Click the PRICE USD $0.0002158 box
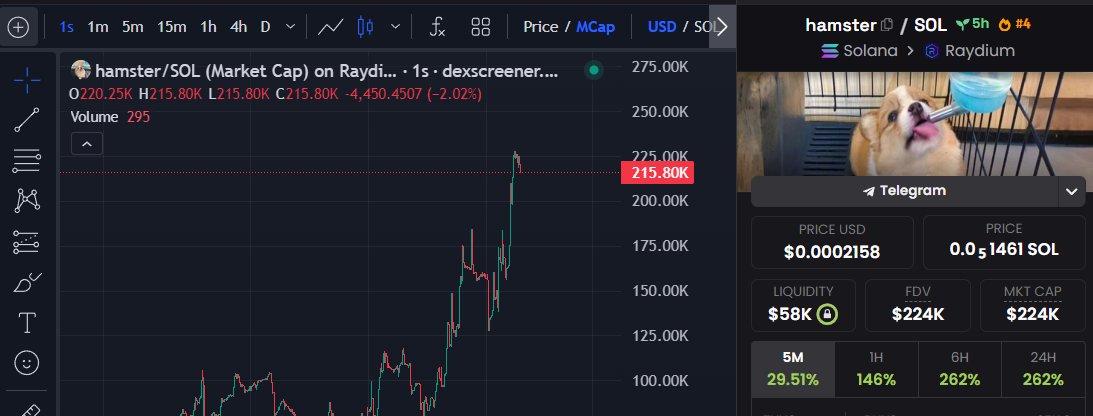The width and height of the screenshot is (1093, 416). click(x=832, y=242)
